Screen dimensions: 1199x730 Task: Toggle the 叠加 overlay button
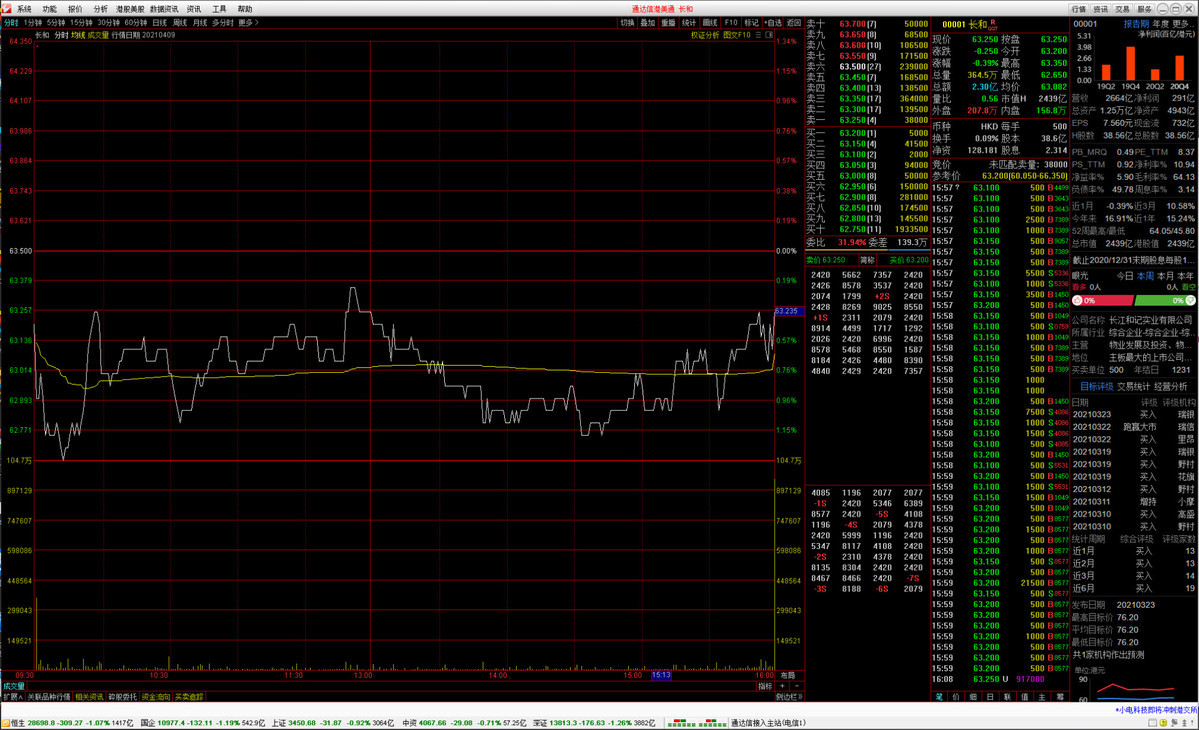648,23
